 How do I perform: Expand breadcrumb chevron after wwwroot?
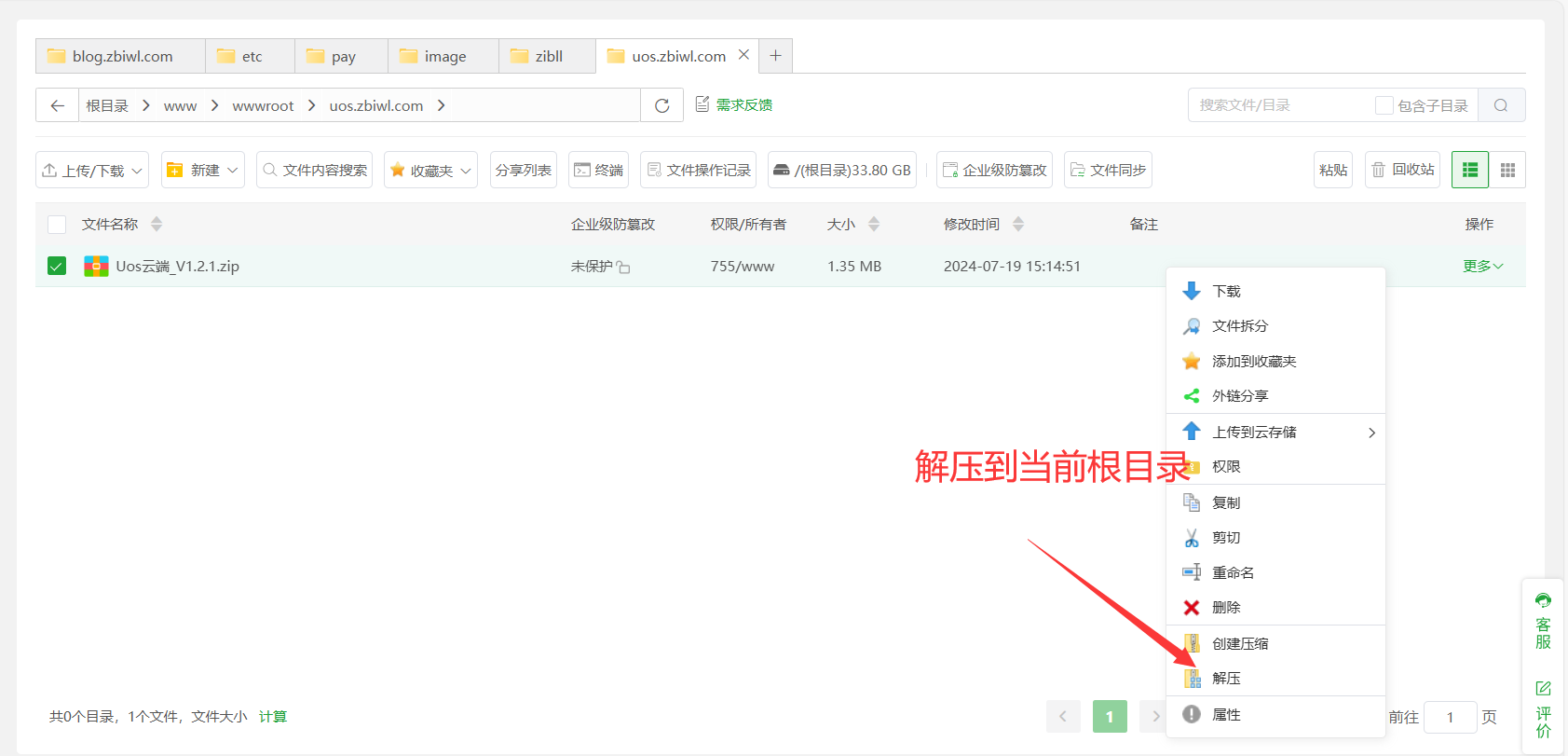pos(311,105)
